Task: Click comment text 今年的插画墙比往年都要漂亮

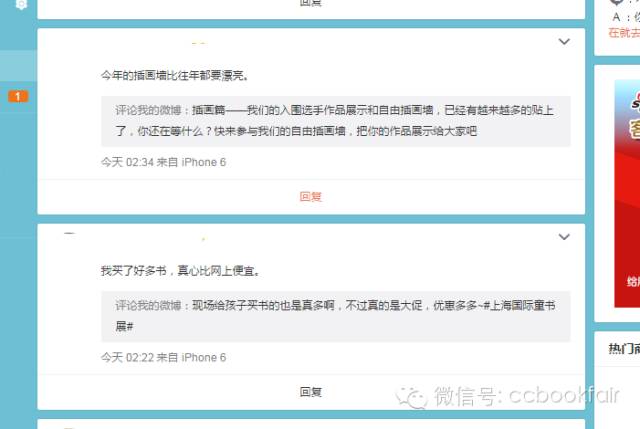Action: point(175,76)
